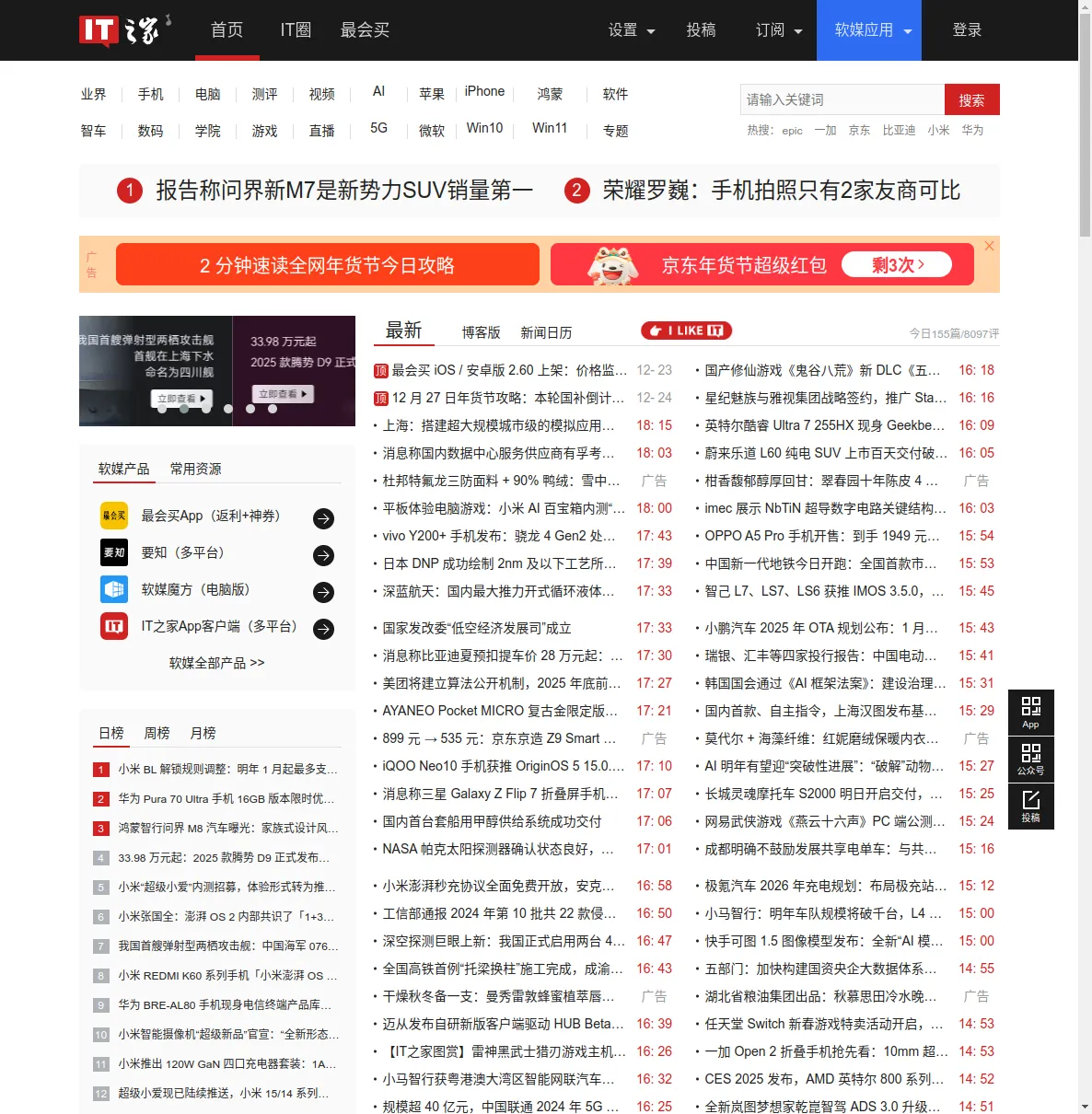
Task: Open the App QR code floating icon
Action: pyautogui.click(x=1031, y=712)
